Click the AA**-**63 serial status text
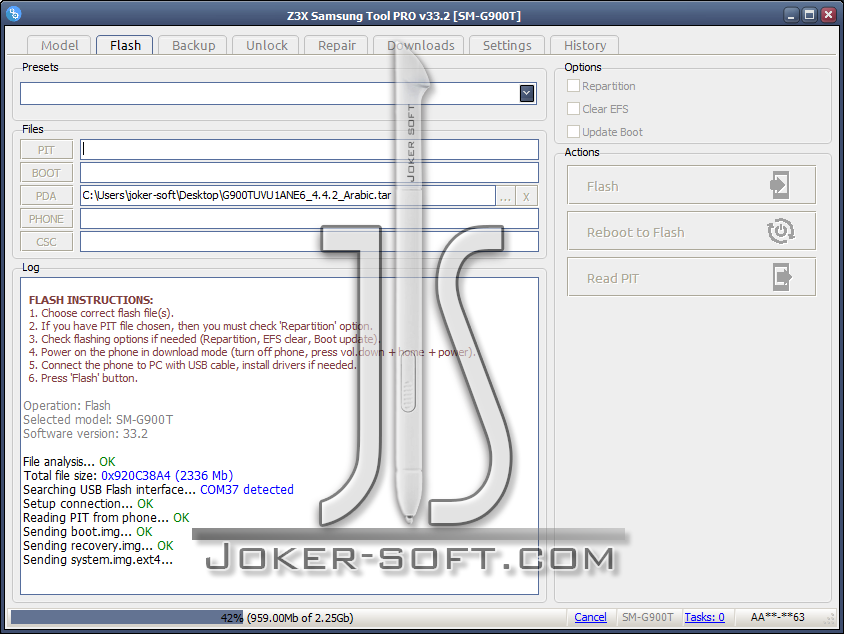Viewport: 844px width, 634px height. tap(777, 617)
